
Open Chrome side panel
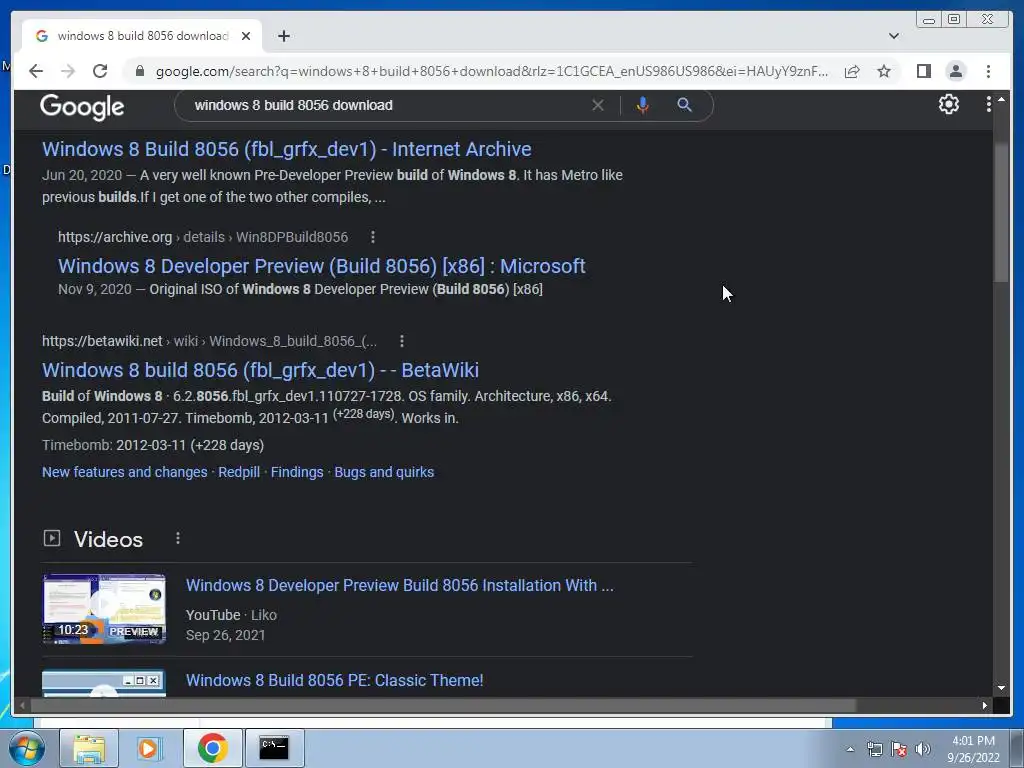click(x=923, y=71)
